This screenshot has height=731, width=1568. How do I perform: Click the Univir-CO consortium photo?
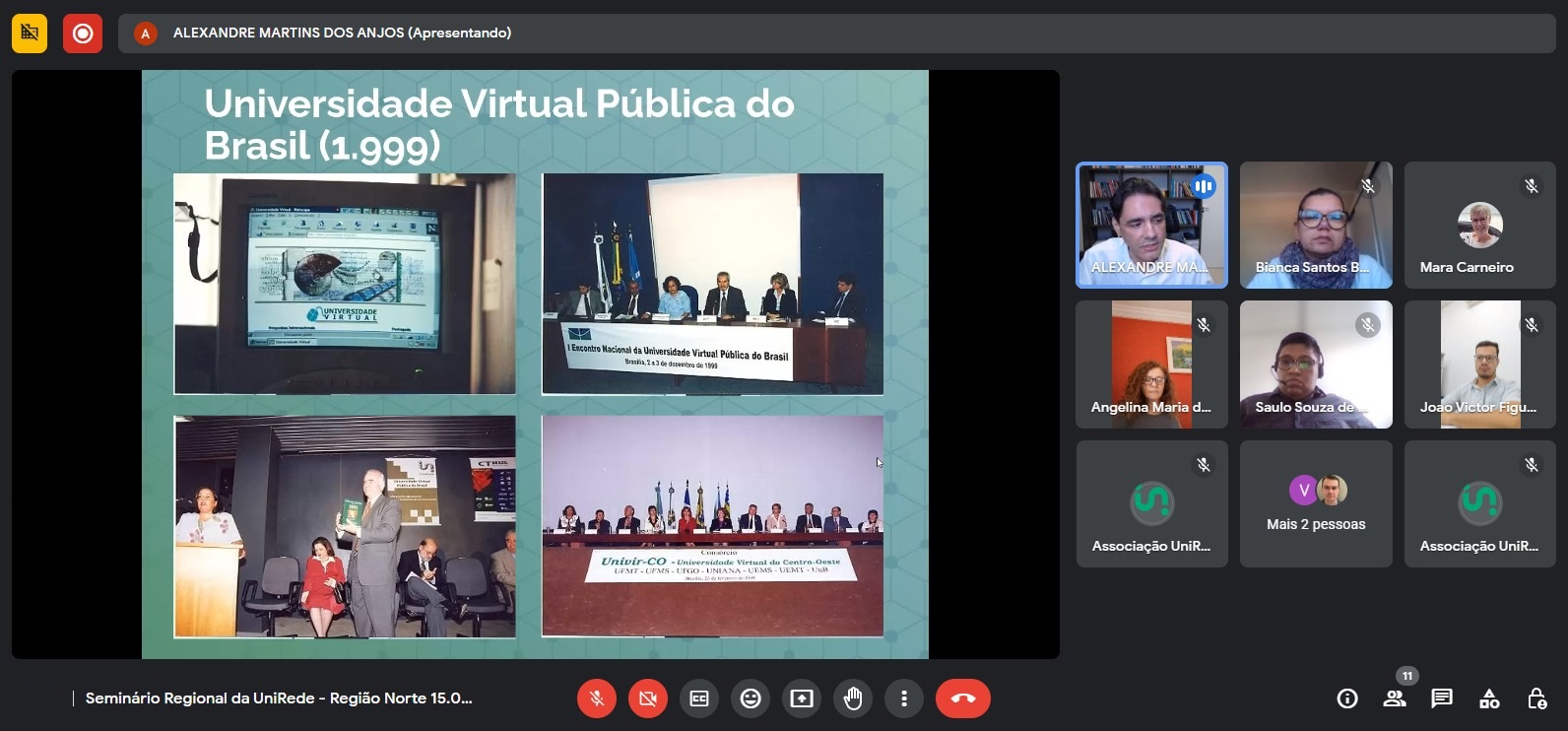[x=712, y=526]
